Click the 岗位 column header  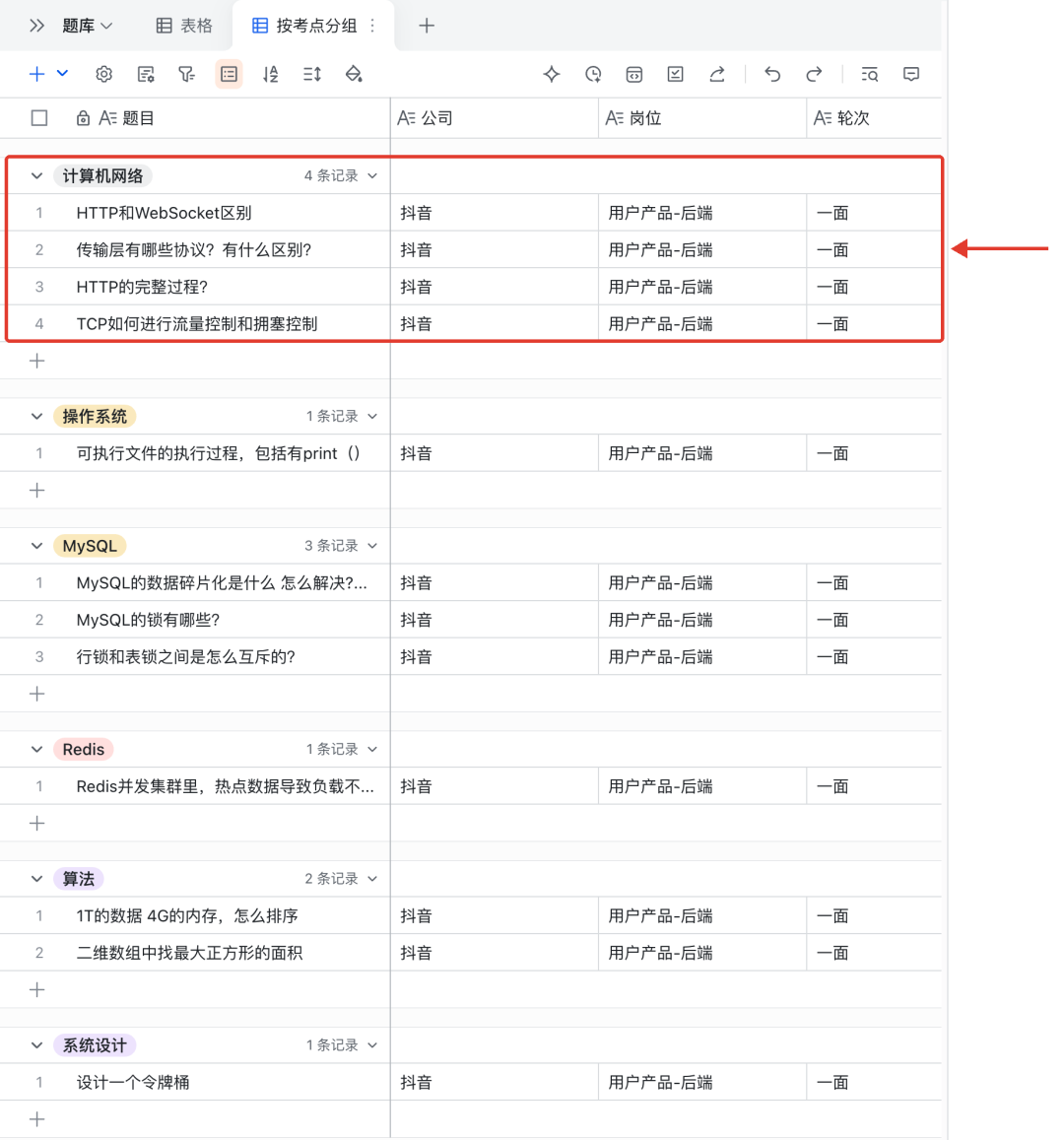click(x=702, y=118)
